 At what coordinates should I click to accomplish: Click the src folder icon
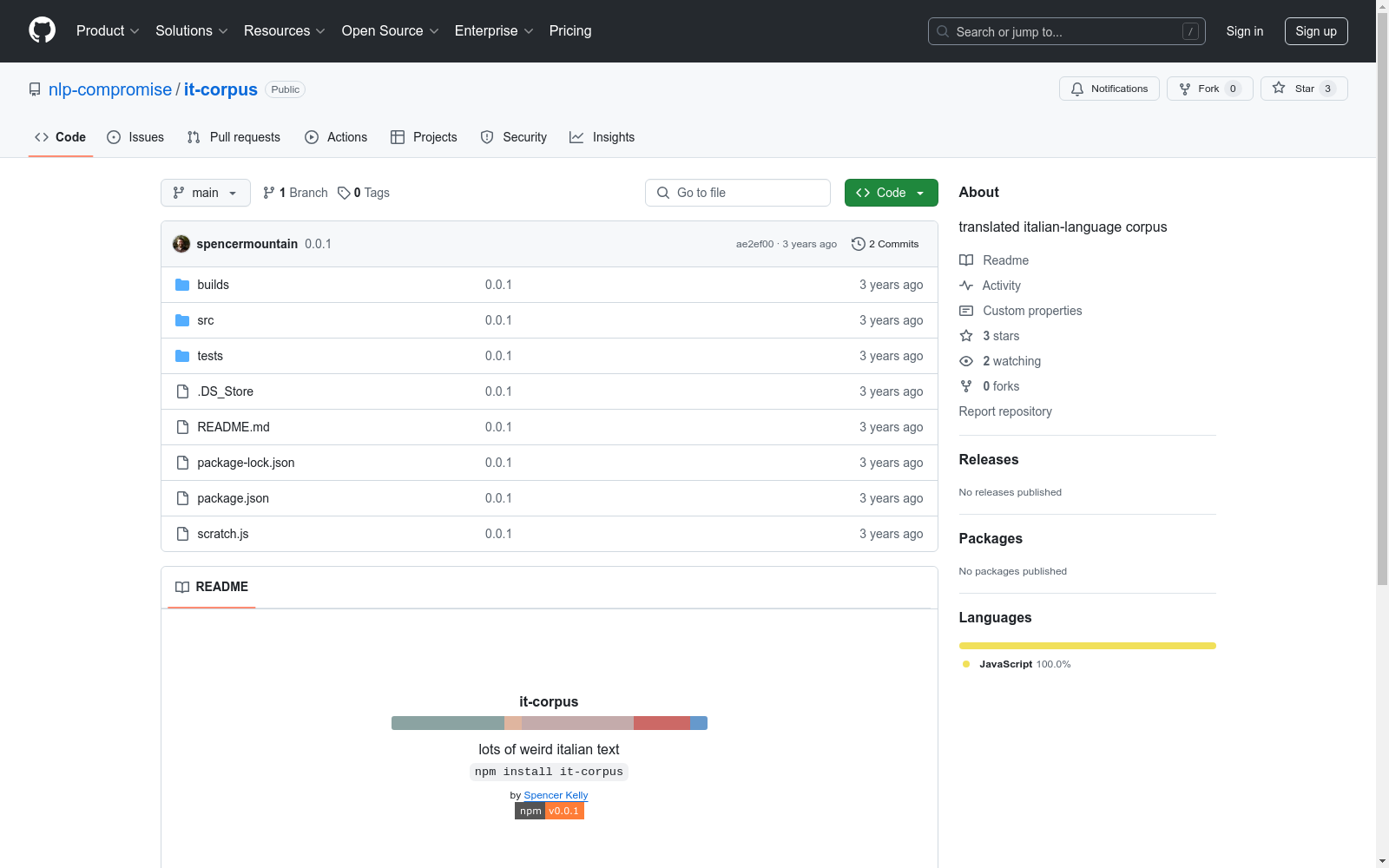coord(182,320)
